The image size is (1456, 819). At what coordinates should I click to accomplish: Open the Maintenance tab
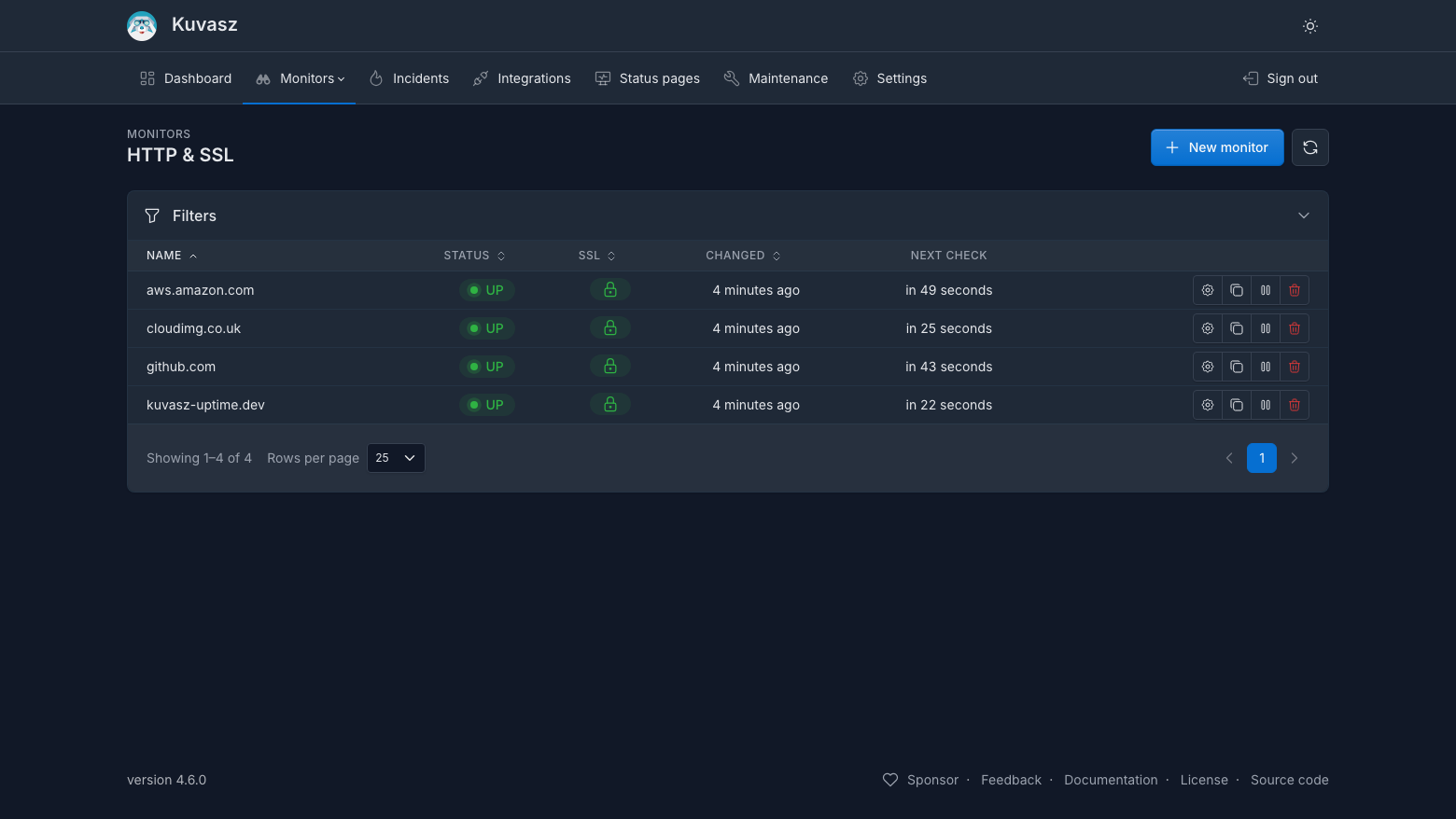pyautogui.click(x=776, y=78)
